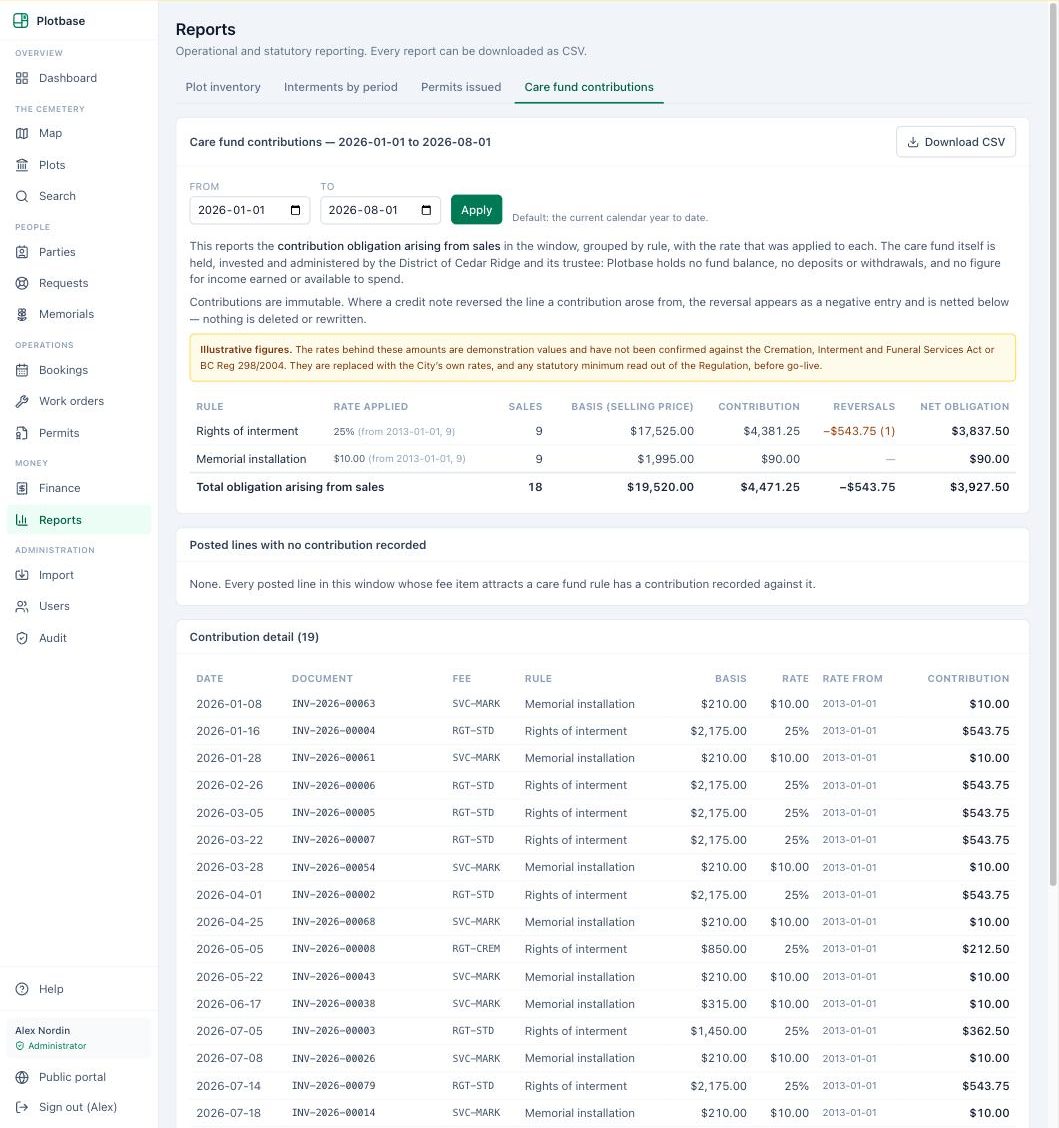
Task: Open the Dashboard icon in sidebar
Action: (22, 78)
